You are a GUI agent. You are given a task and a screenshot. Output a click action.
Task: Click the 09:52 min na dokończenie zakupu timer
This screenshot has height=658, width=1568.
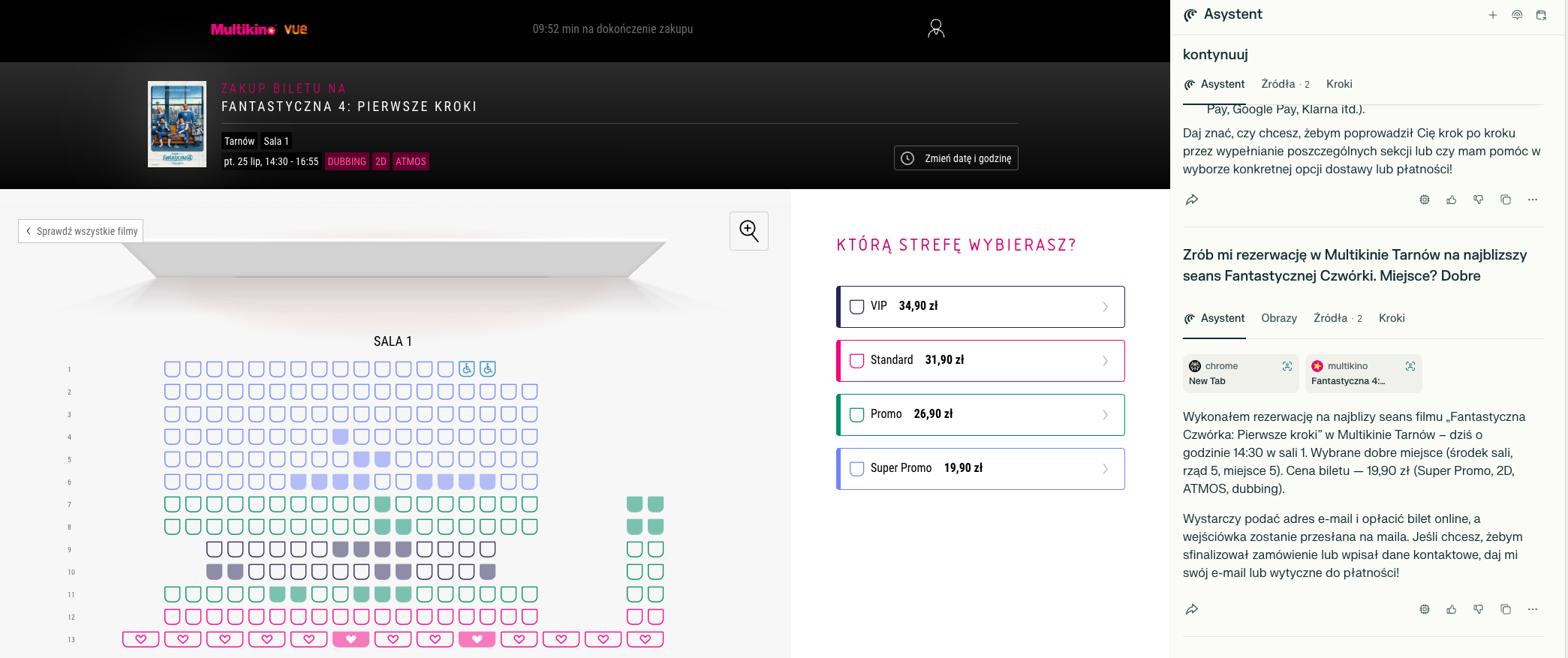tap(613, 29)
